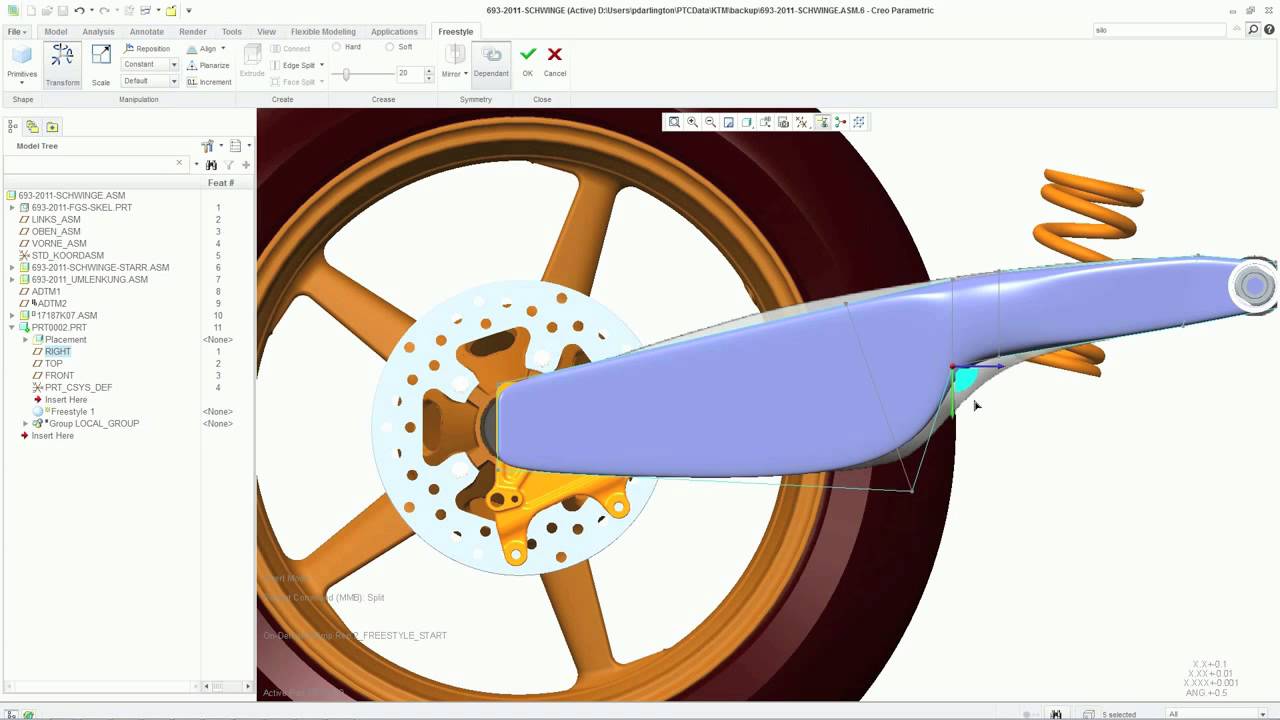This screenshot has height=720, width=1280.
Task: Expand the Group LOCAL_GROUP node
Action: (26, 423)
